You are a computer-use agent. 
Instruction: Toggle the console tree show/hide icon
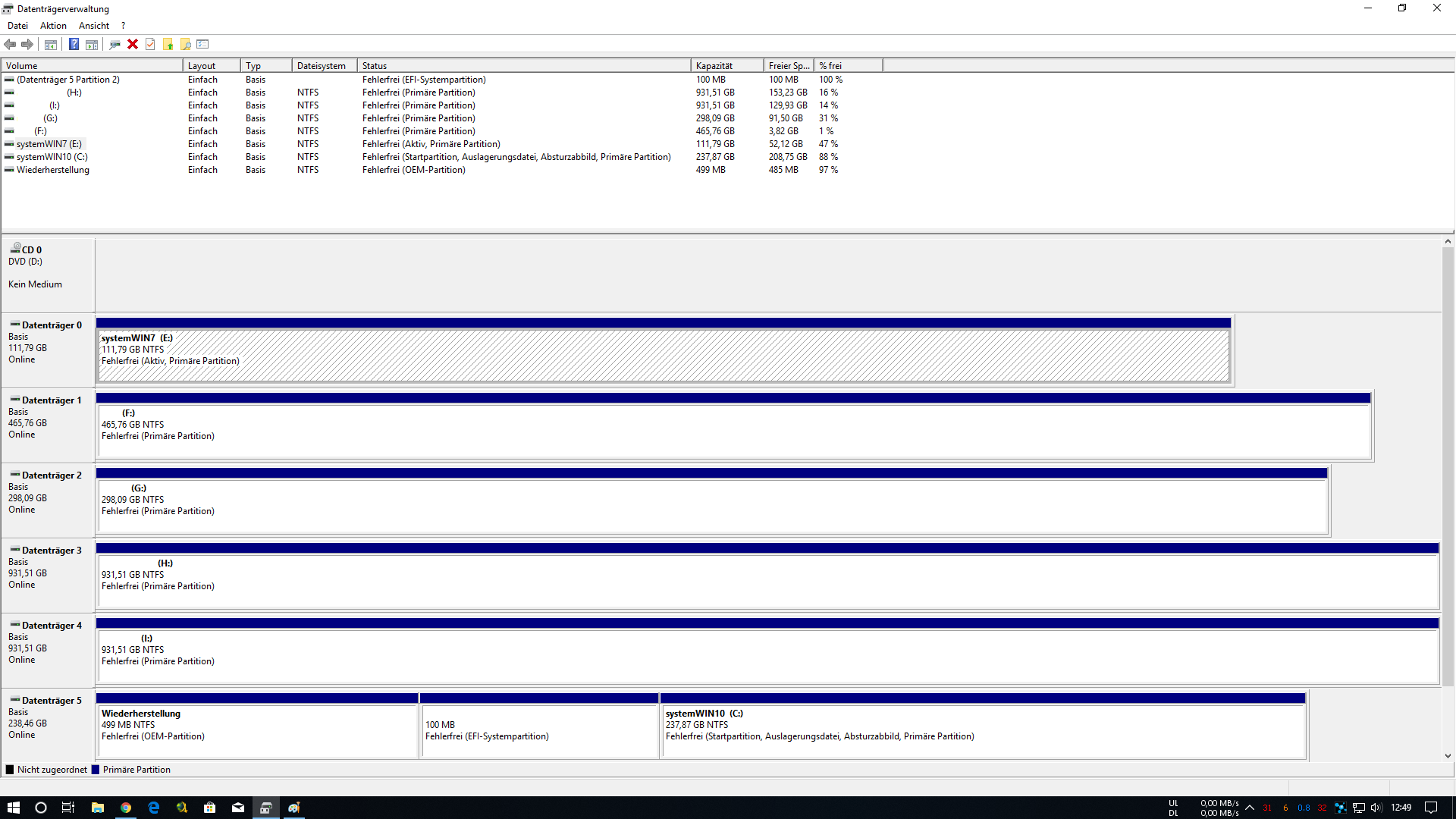tap(51, 44)
